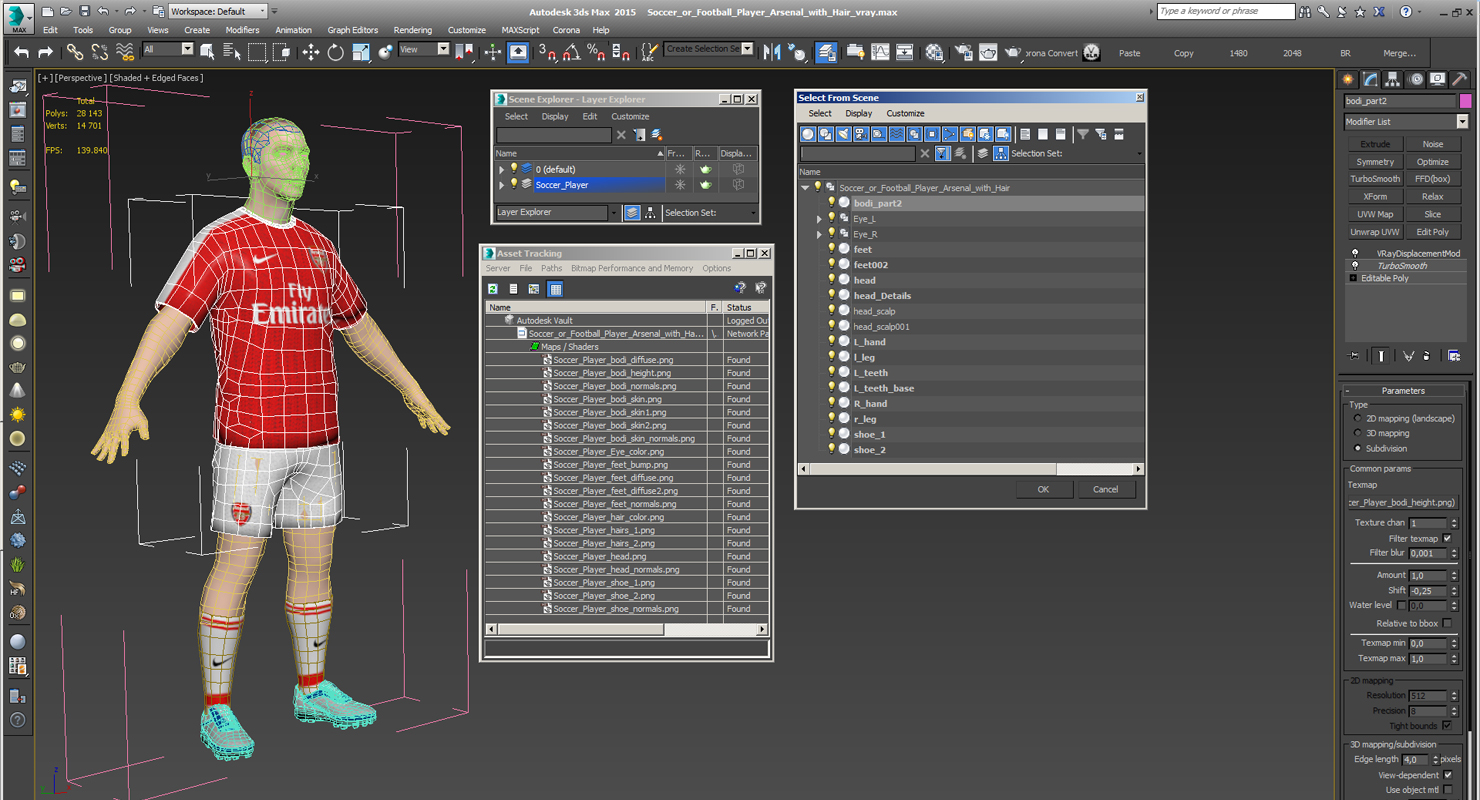Click OK in Select From Scene

[1043, 490]
